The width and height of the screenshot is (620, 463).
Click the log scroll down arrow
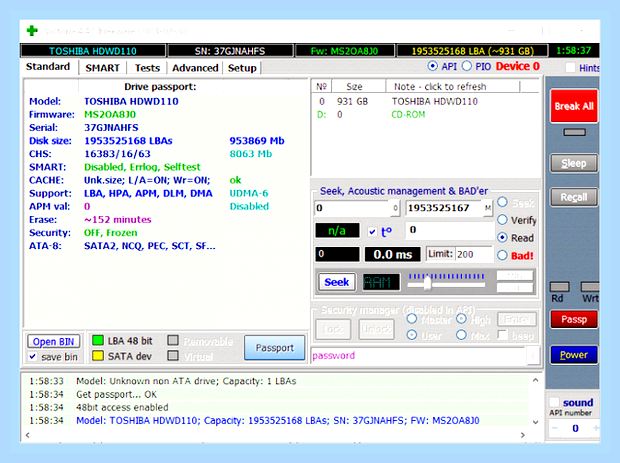point(535,422)
